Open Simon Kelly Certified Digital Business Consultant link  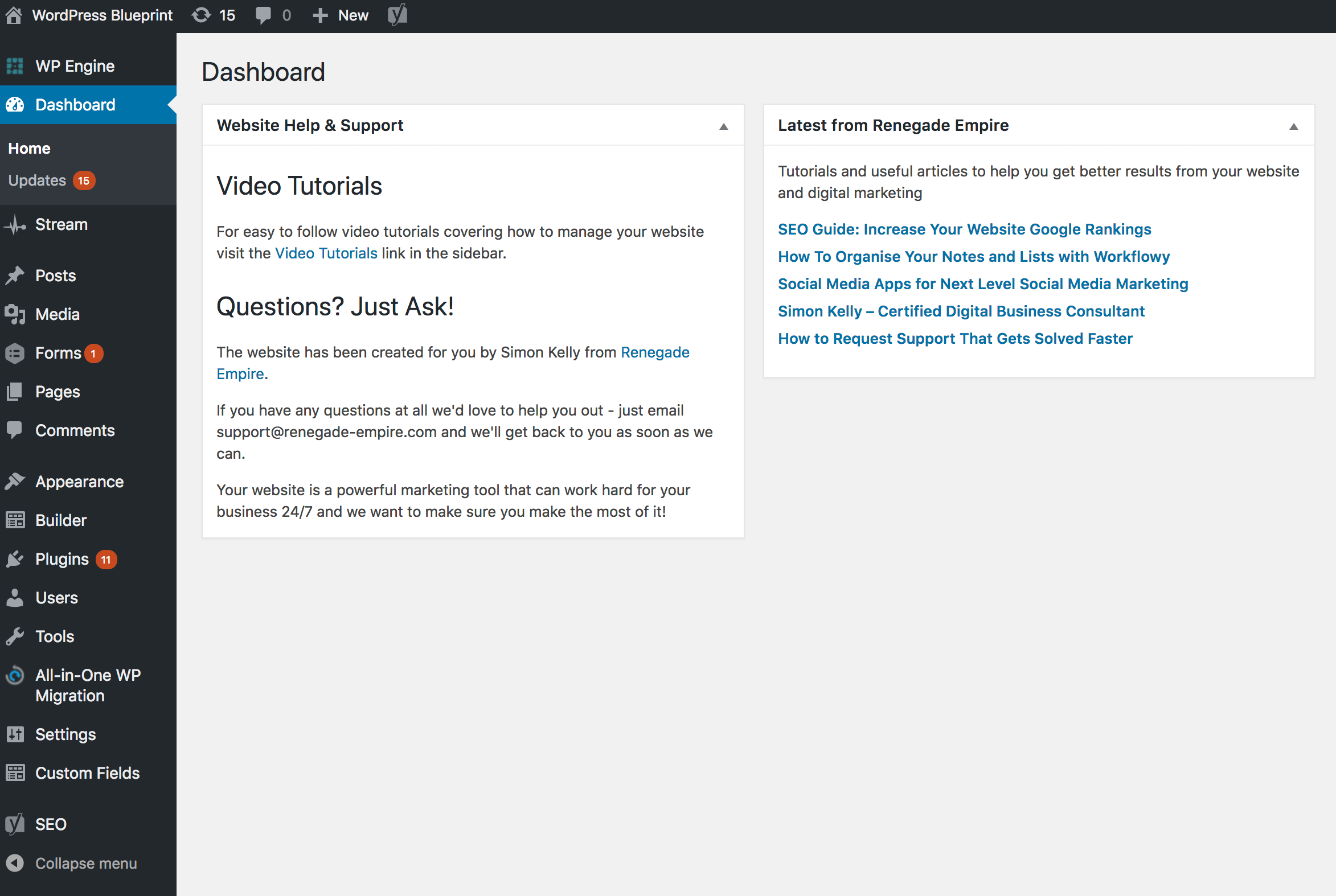pyautogui.click(x=961, y=311)
